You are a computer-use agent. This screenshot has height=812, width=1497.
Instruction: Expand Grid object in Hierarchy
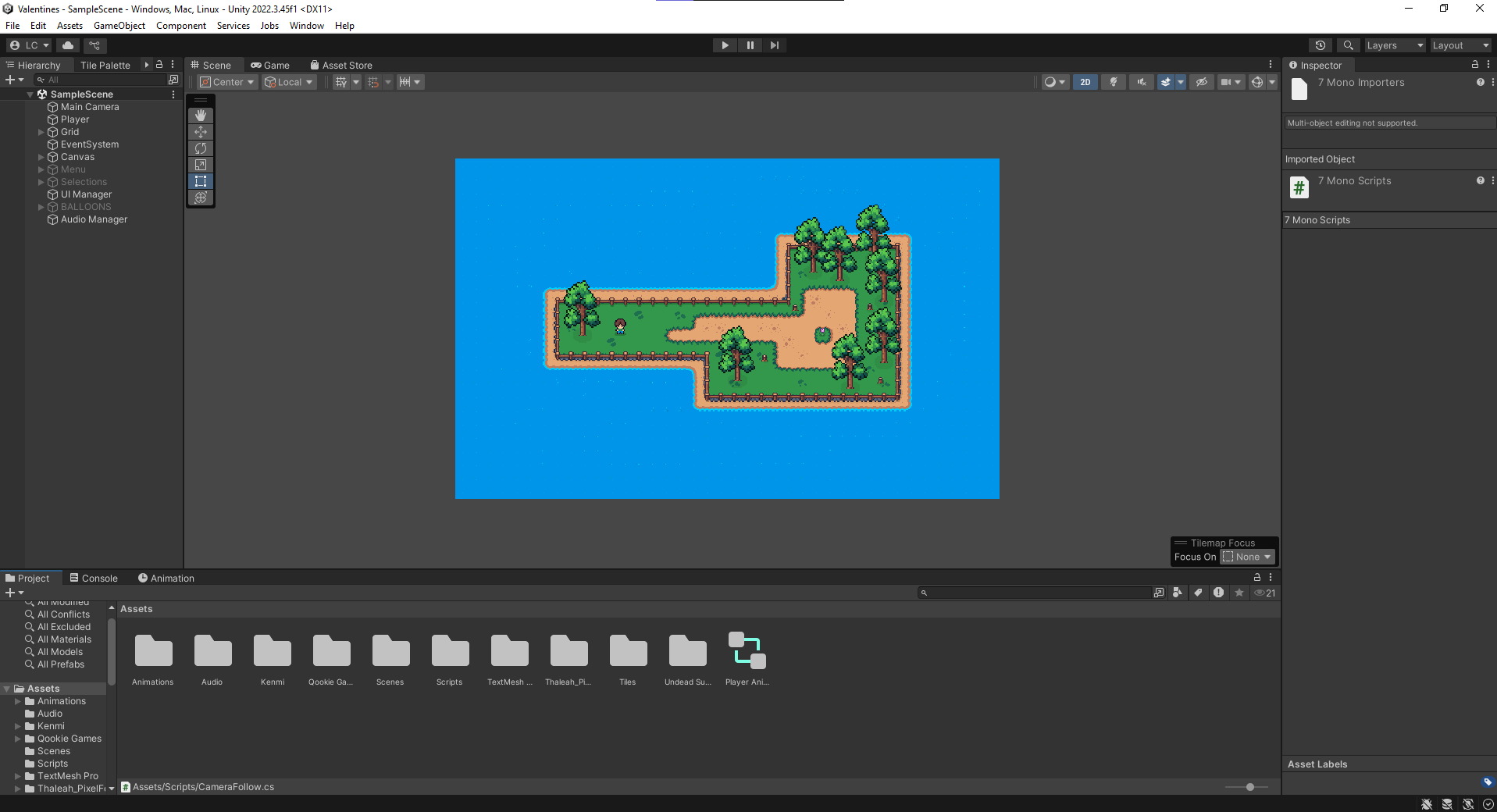pos(41,132)
